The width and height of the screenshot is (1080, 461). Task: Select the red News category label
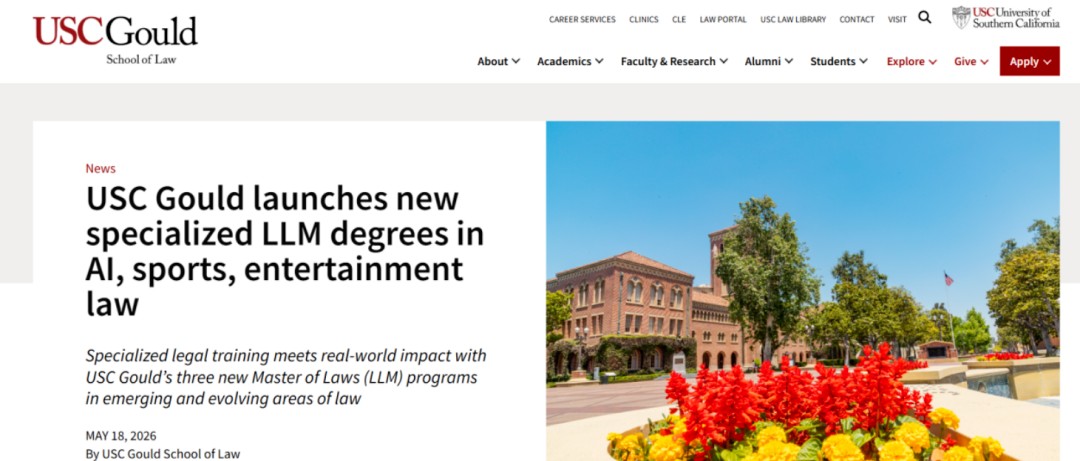click(101, 168)
